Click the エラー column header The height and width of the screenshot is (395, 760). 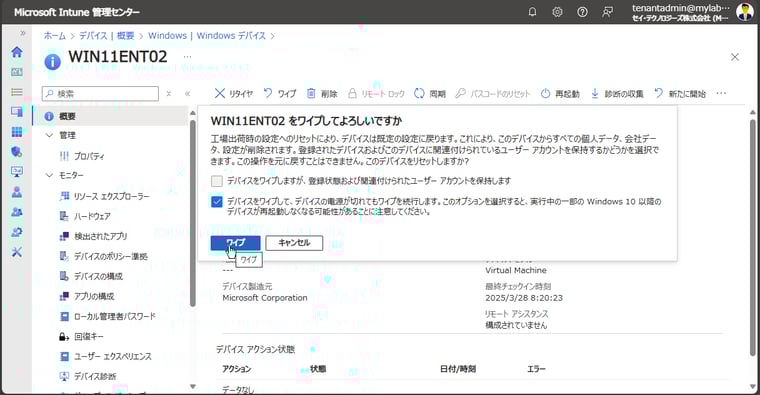(536, 369)
